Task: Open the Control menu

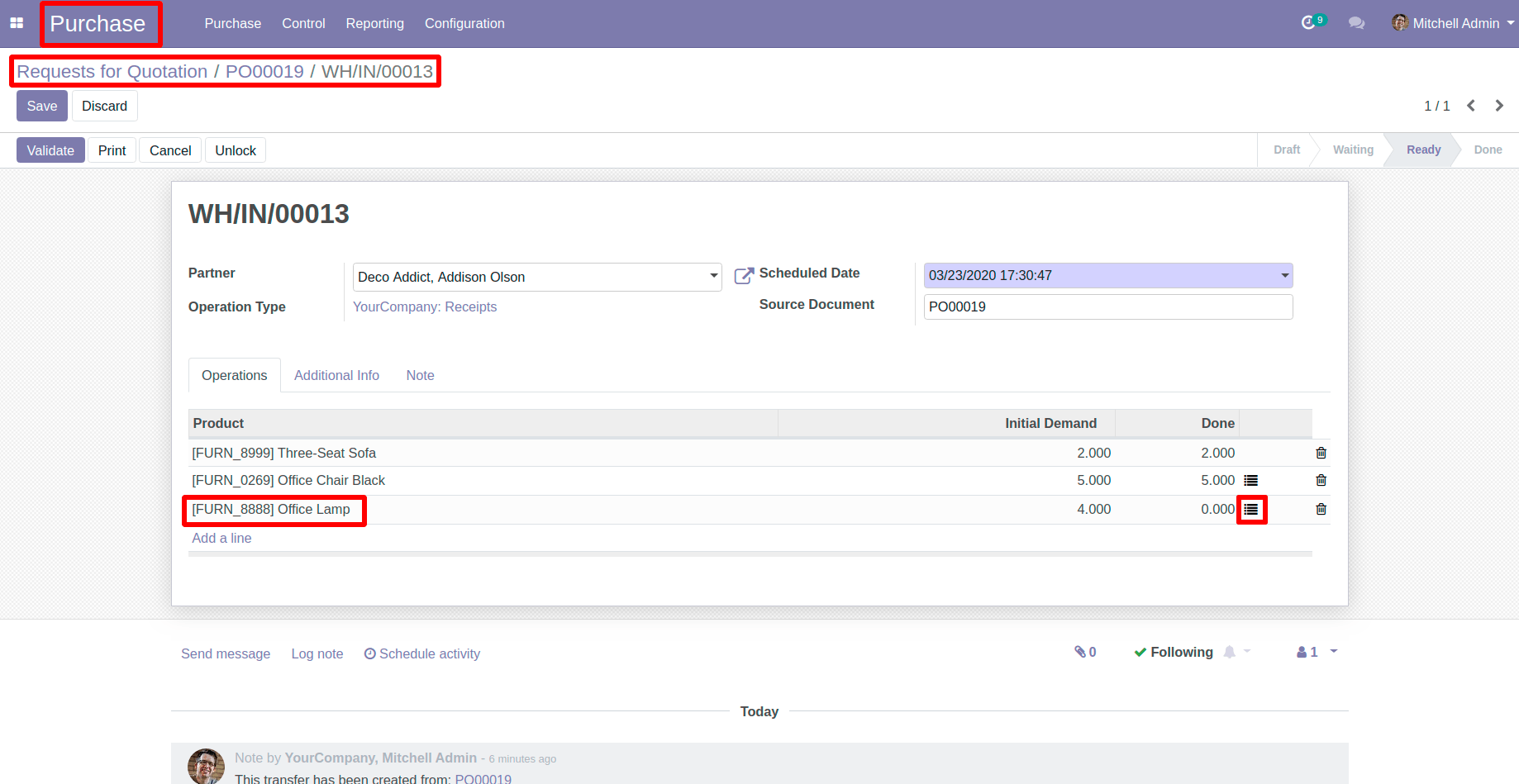Action: tap(303, 23)
